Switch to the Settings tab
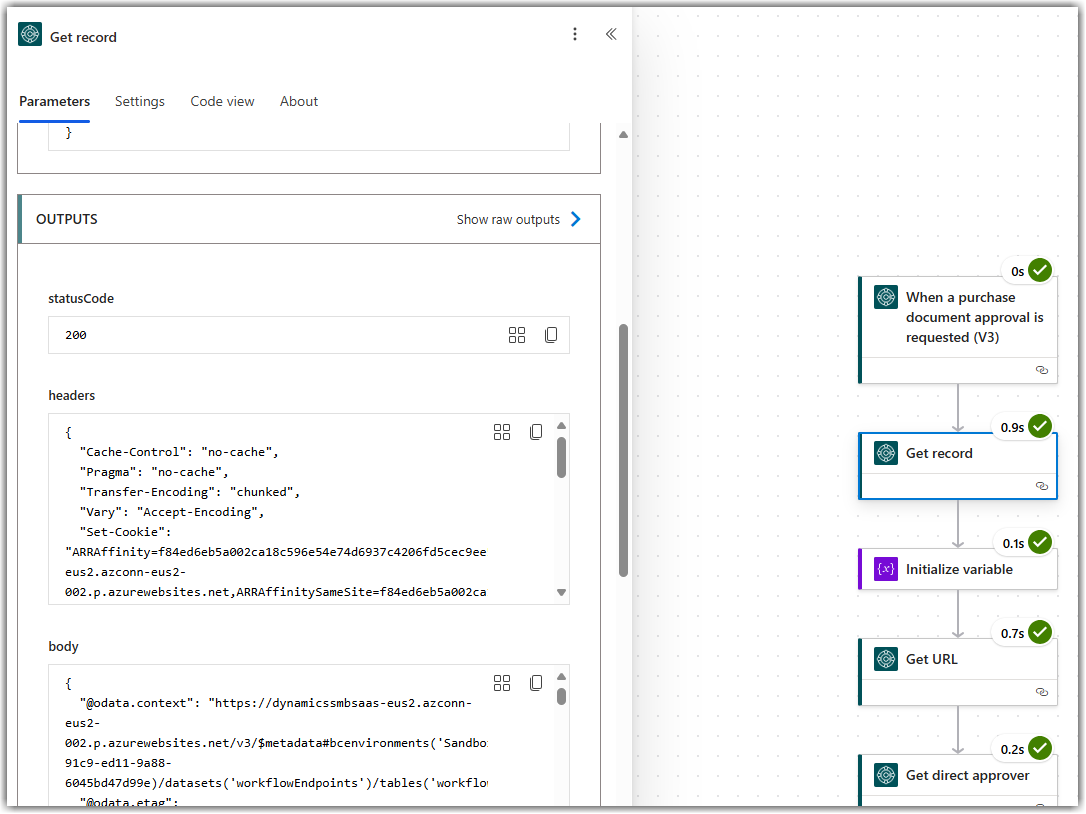Screen dimensions: 1086x814 [x=139, y=101]
